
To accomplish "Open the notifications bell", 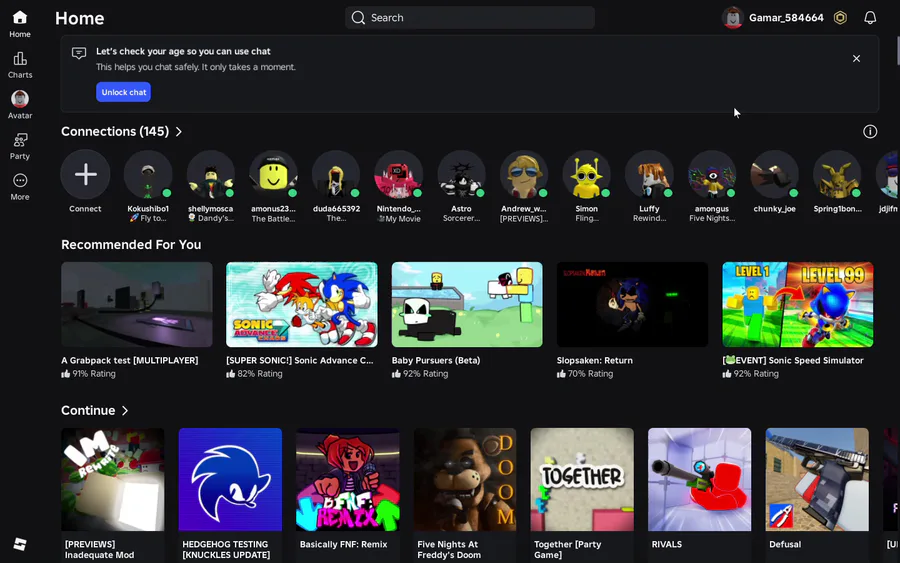I will [x=870, y=18].
